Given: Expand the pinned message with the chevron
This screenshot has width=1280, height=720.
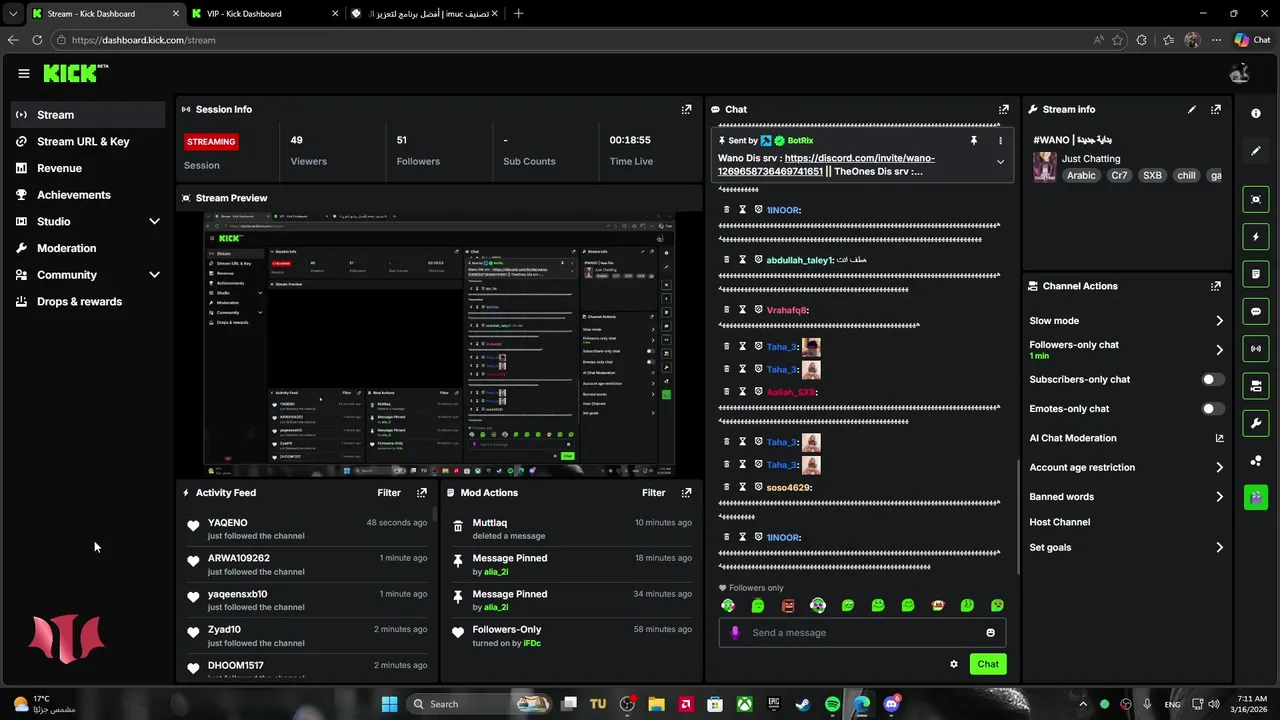Looking at the screenshot, I should (x=1000, y=162).
